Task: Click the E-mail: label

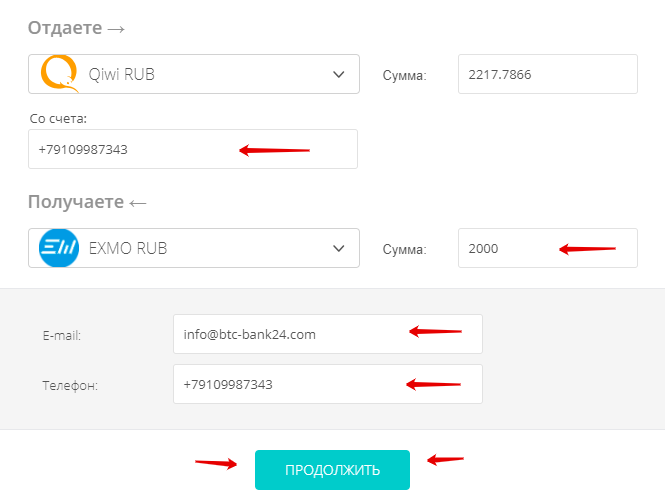Action: point(62,336)
